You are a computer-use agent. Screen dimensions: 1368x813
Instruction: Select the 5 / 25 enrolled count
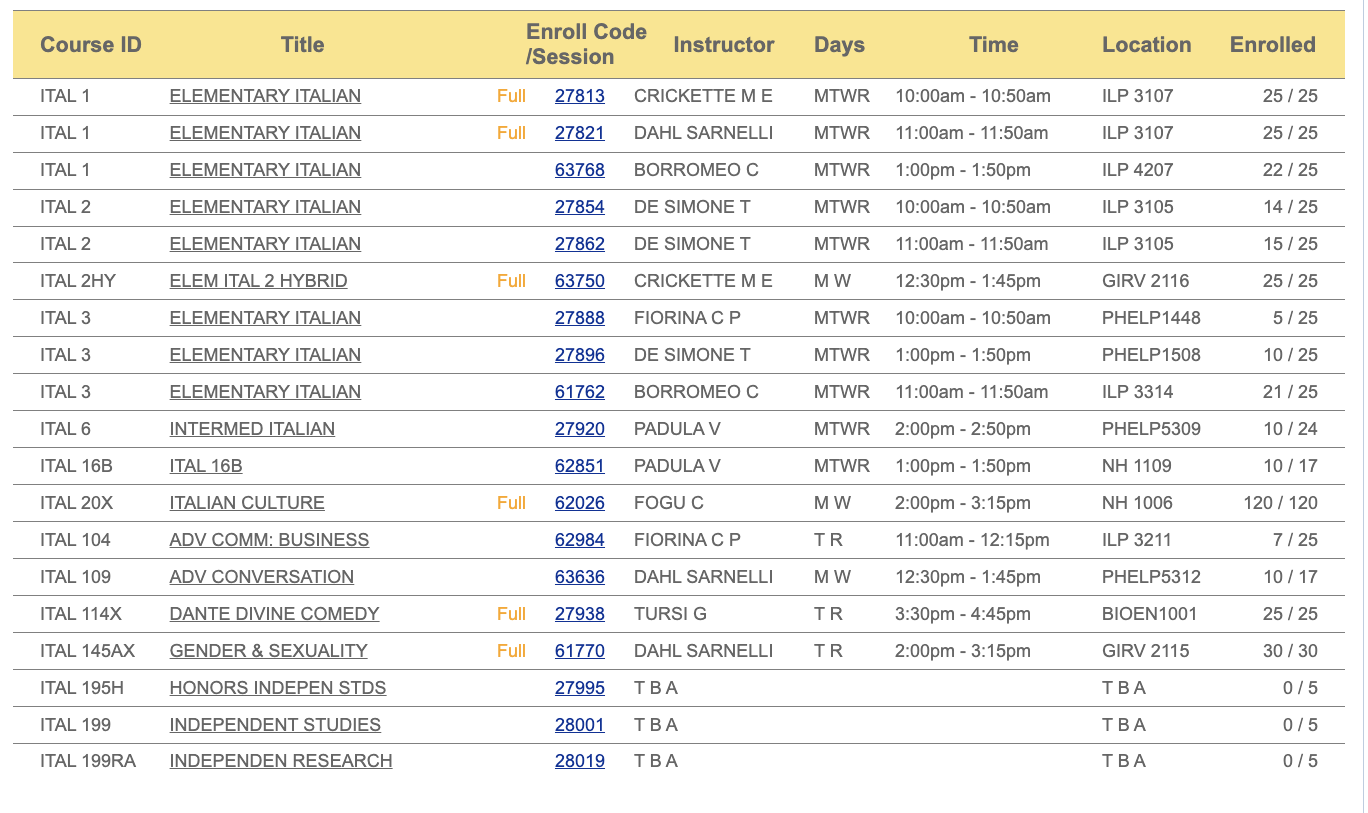click(x=1295, y=318)
